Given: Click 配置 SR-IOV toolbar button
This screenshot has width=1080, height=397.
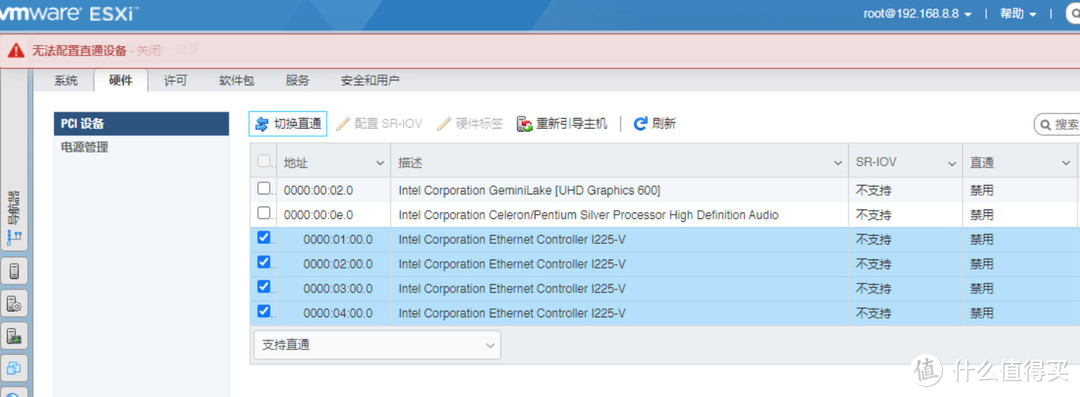Looking at the screenshot, I should coord(379,124).
